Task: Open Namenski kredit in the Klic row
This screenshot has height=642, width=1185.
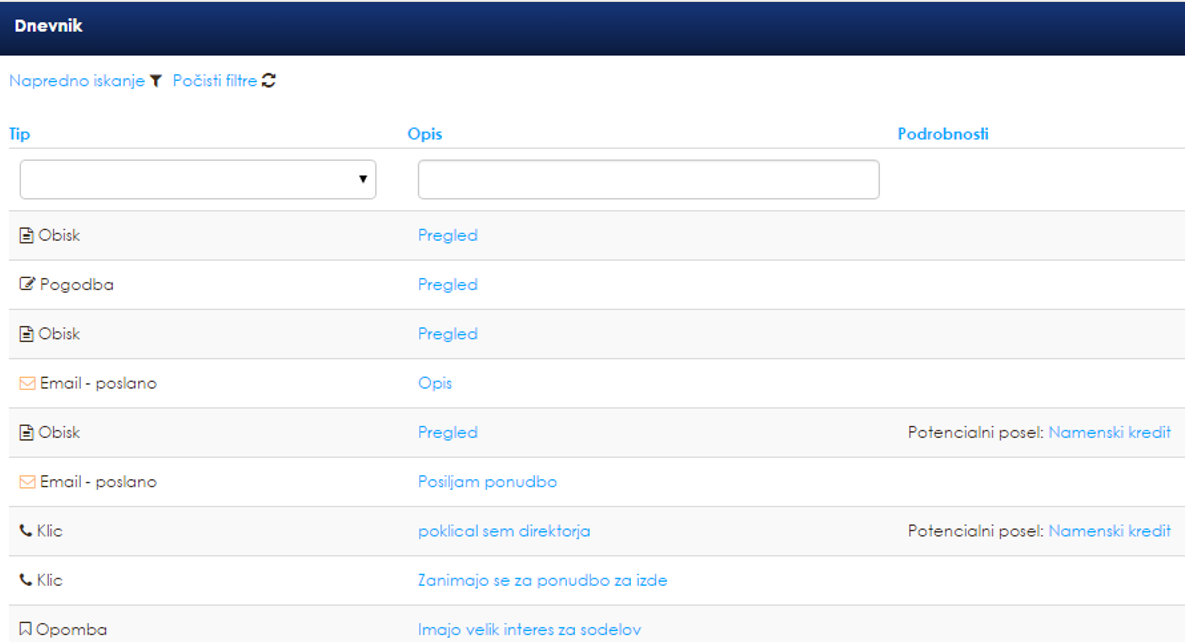Action: coord(1109,531)
